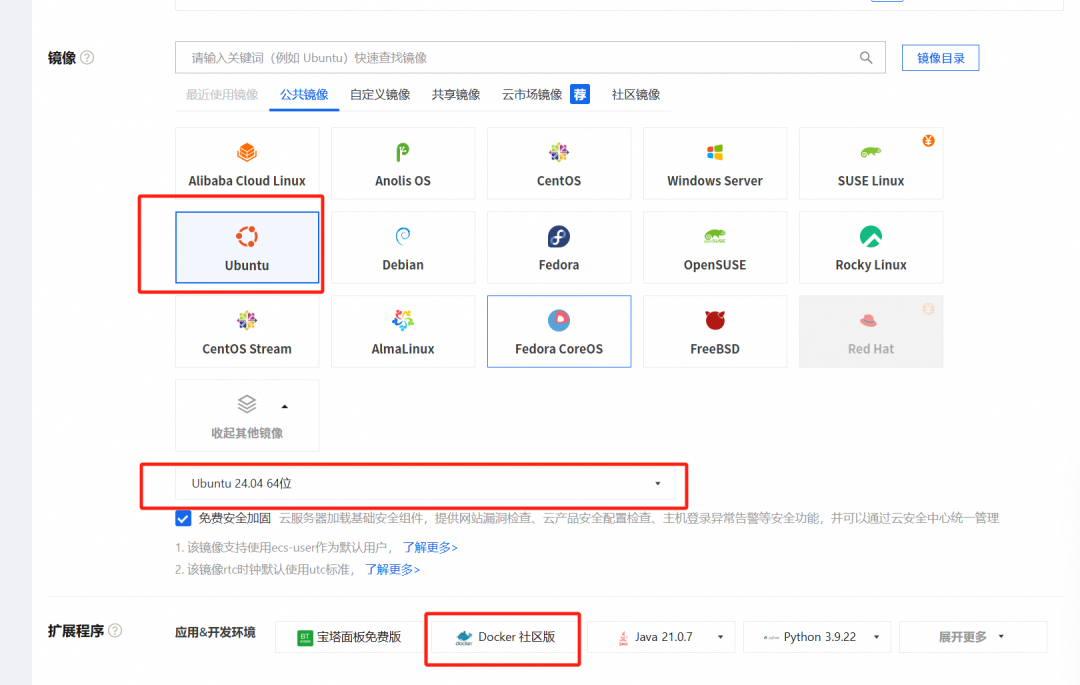Select the Alibaba Cloud Linux image
Image resolution: width=1080 pixels, height=685 pixels.
(x=247, y=164)
